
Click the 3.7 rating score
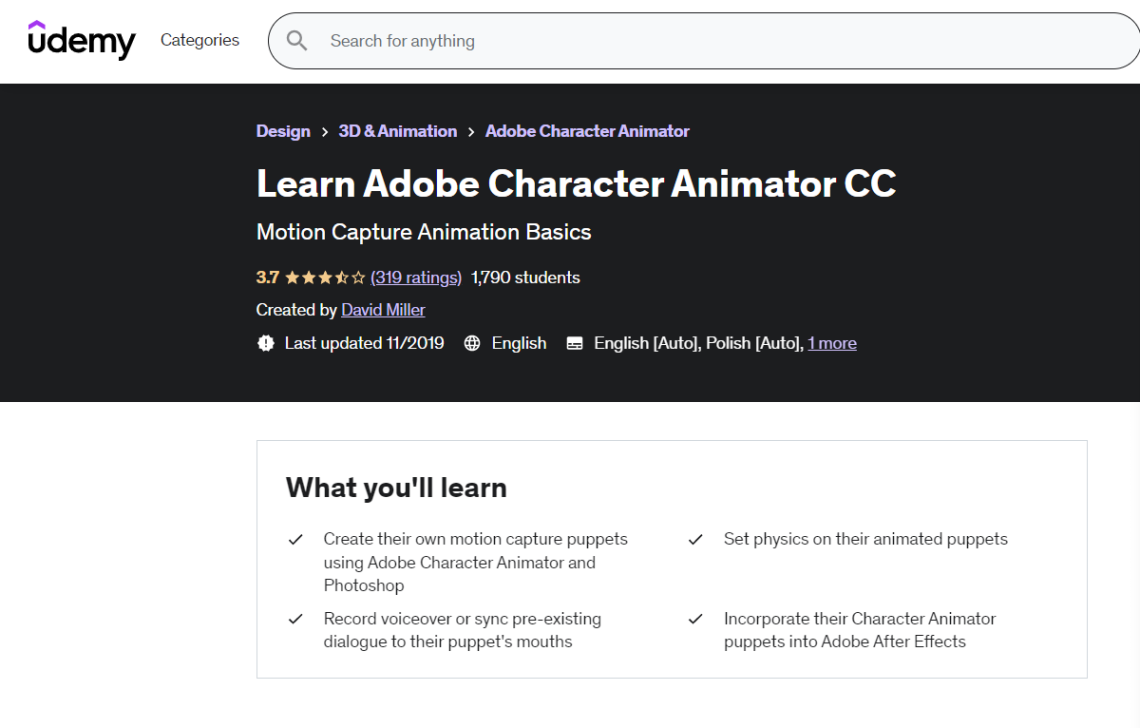[x=268, y=277]
